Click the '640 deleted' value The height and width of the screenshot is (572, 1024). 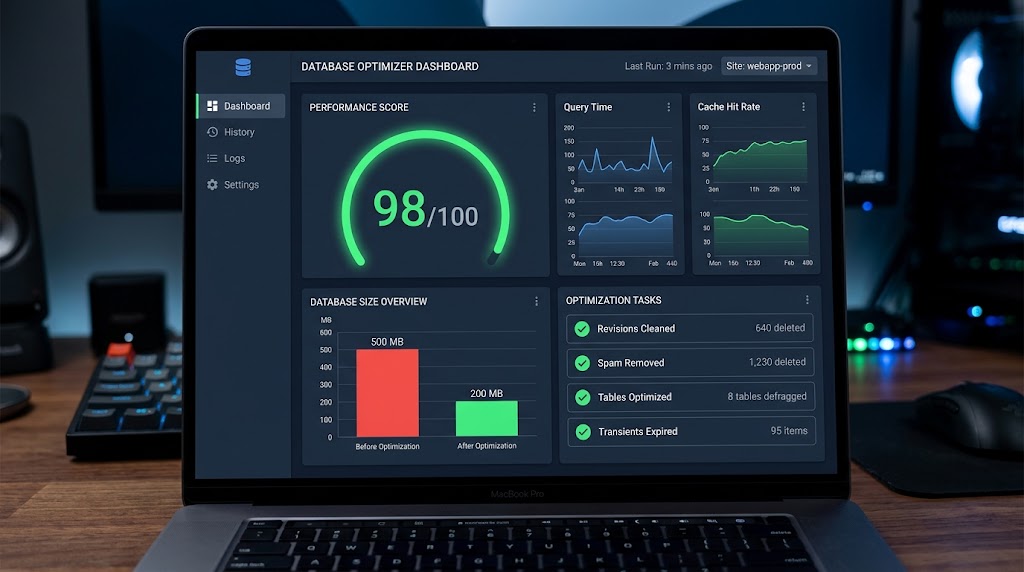click(780, 328)
